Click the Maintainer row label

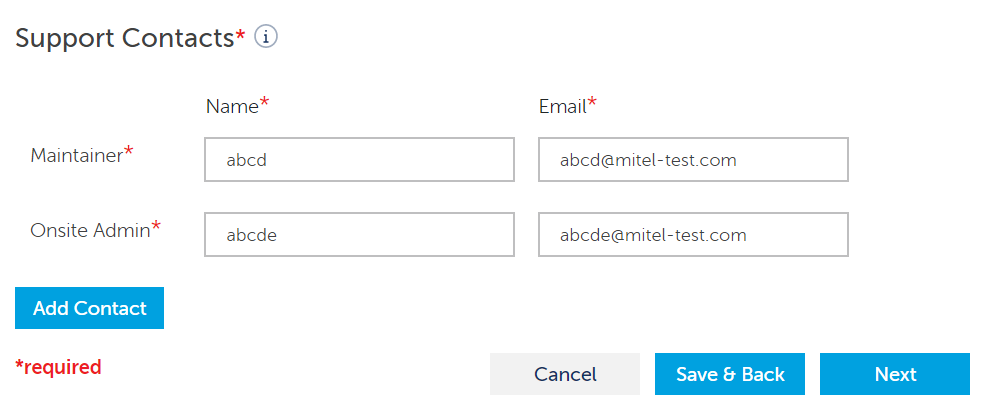pyautogui.click(x=76, y=156)
